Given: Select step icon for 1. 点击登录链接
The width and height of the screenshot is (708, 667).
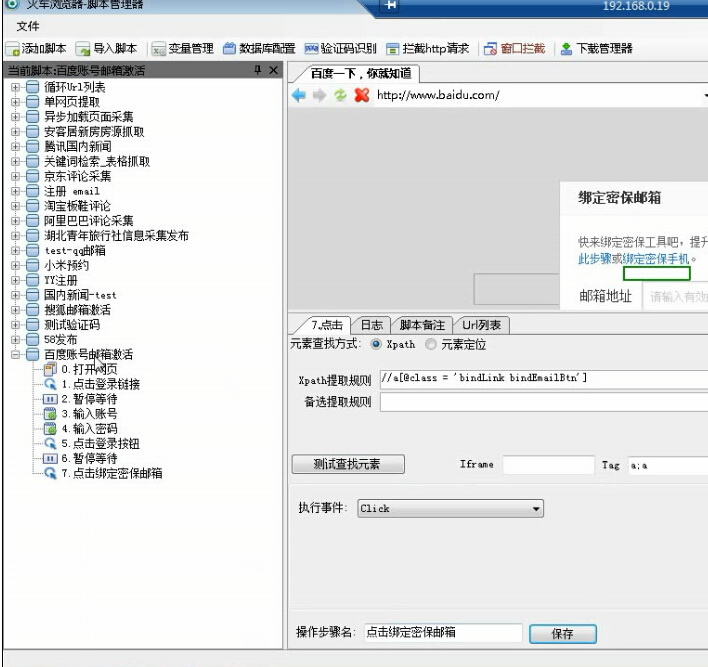Looking at the screenshot, I should click(x=50, y=384).
